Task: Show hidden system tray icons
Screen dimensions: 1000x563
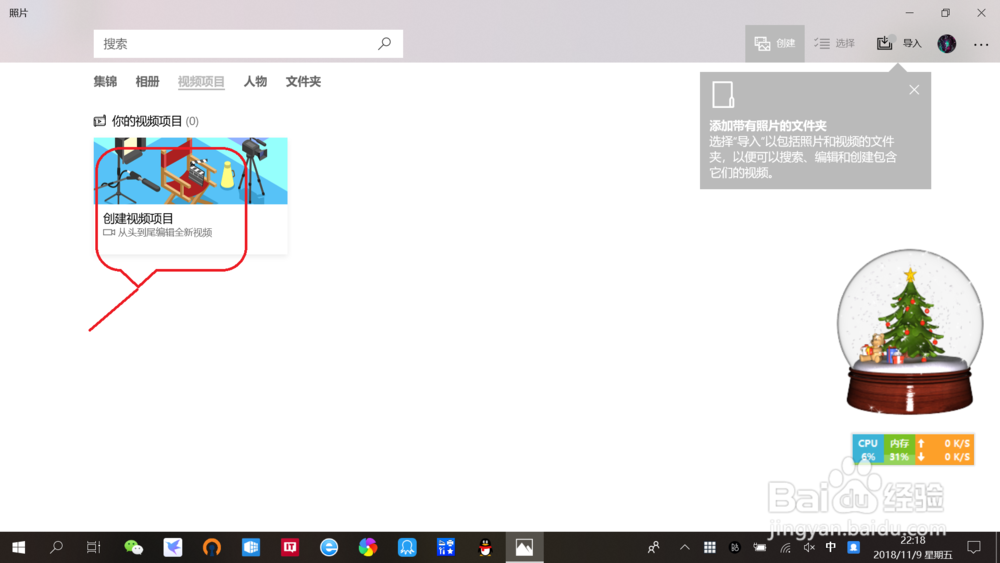Action: tap(684, 547)
